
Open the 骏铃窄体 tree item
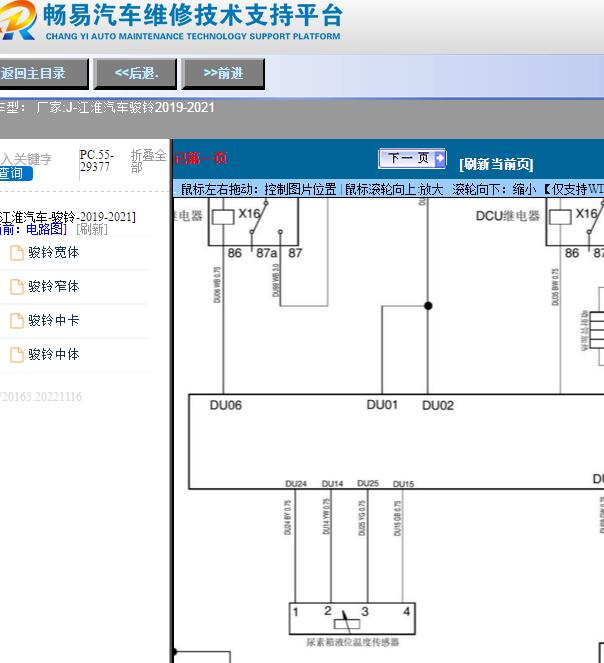pyautogui.click(x=54, y=286)
